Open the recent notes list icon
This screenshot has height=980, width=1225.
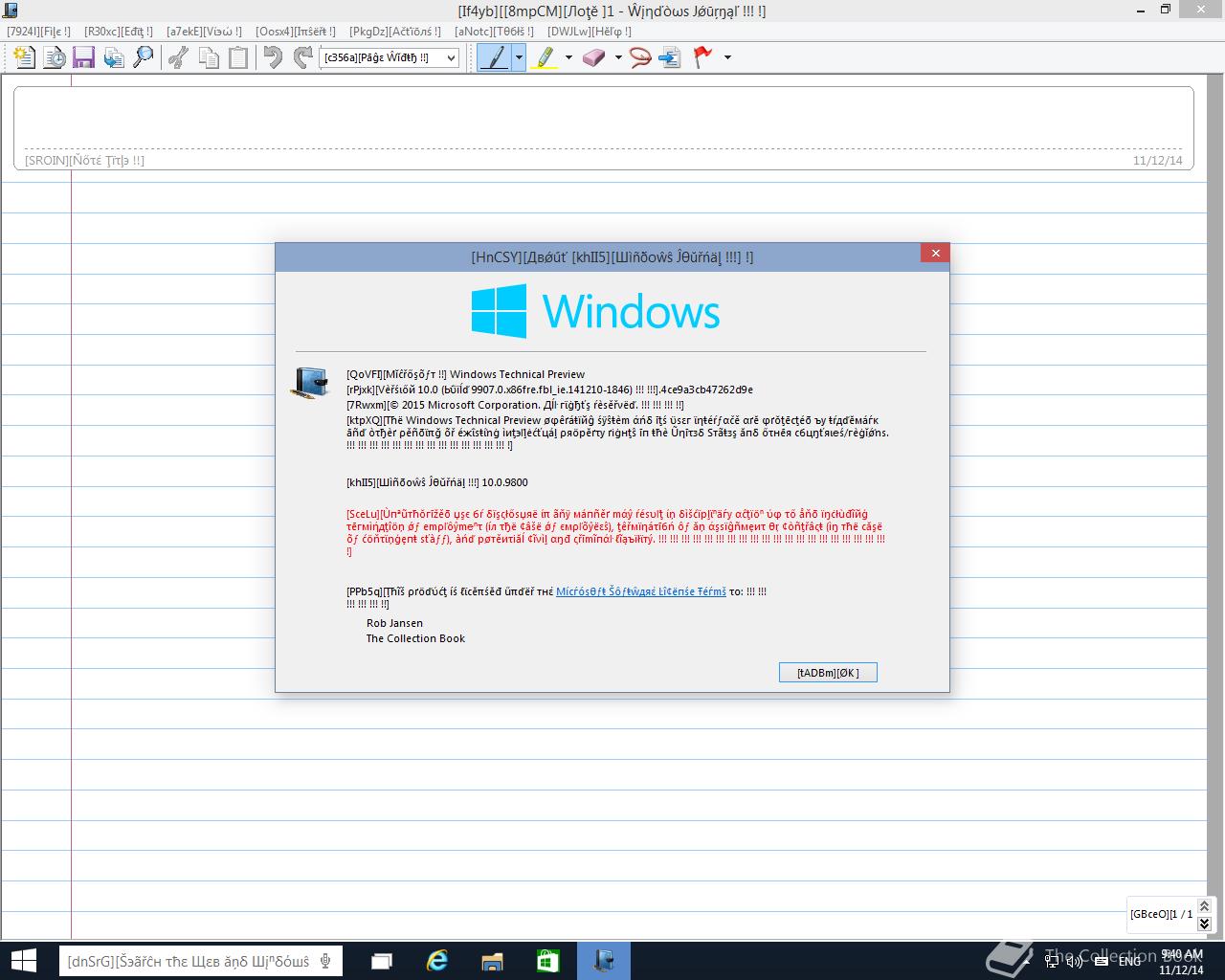coord(55,57)
